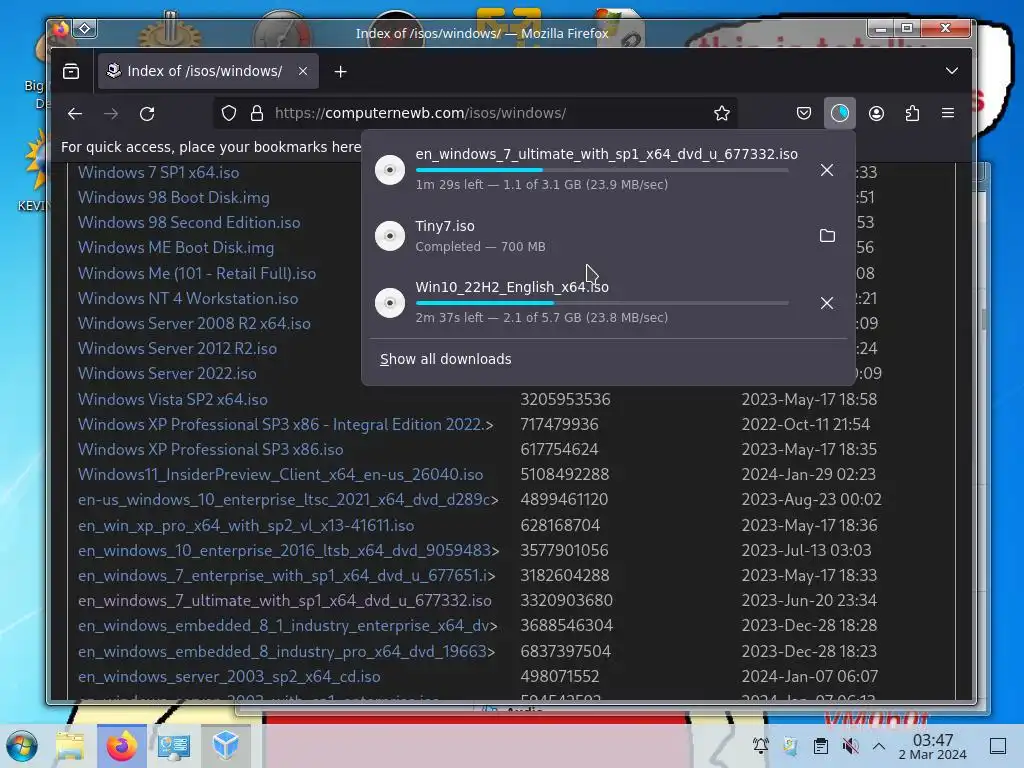Click the window pin diamond icon in titlebar
Screen dimensions: 1024x768
pyautogui.click(x=85, y=29)
